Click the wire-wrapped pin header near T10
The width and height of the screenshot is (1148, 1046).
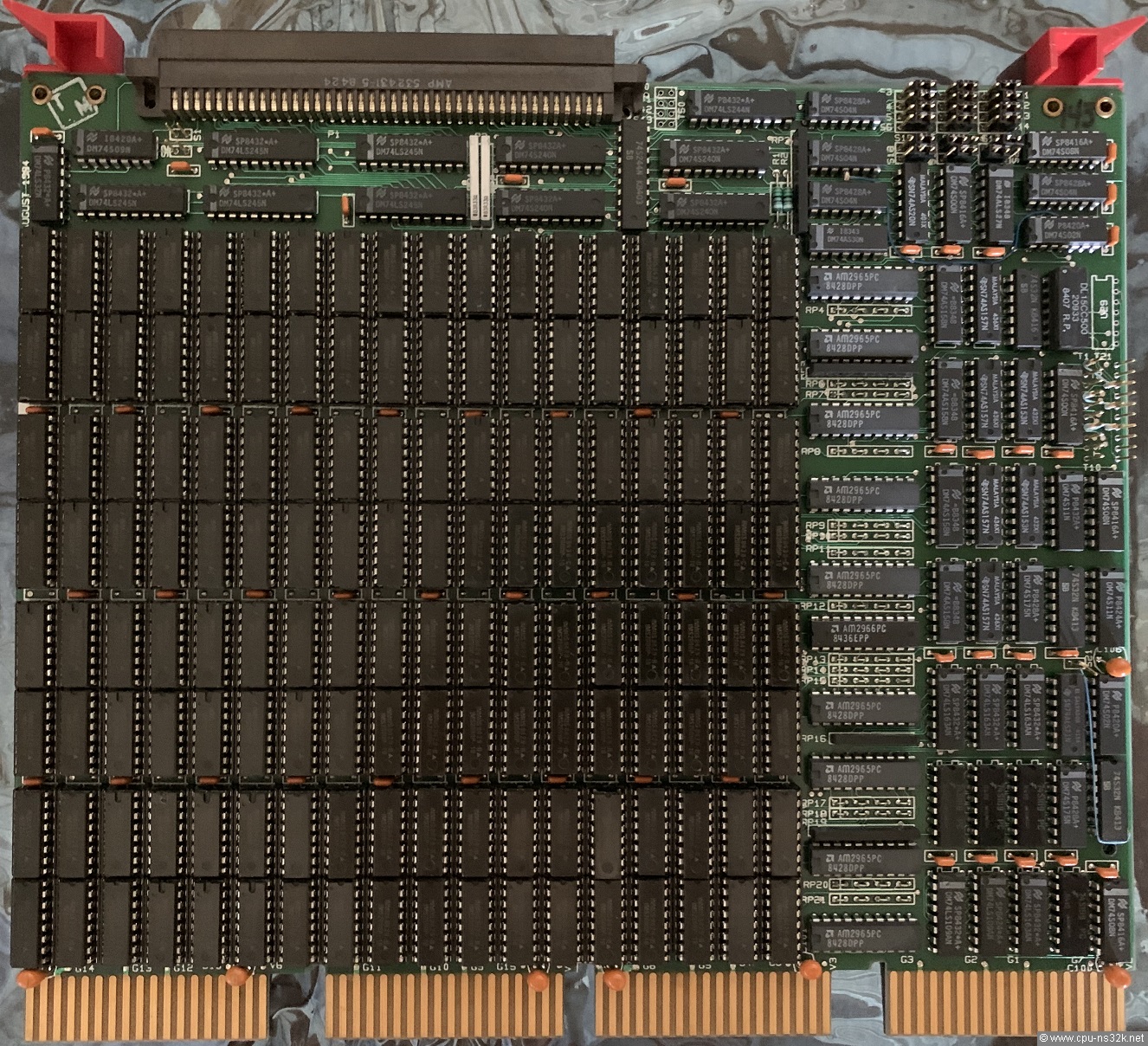tap(1111, 409)
